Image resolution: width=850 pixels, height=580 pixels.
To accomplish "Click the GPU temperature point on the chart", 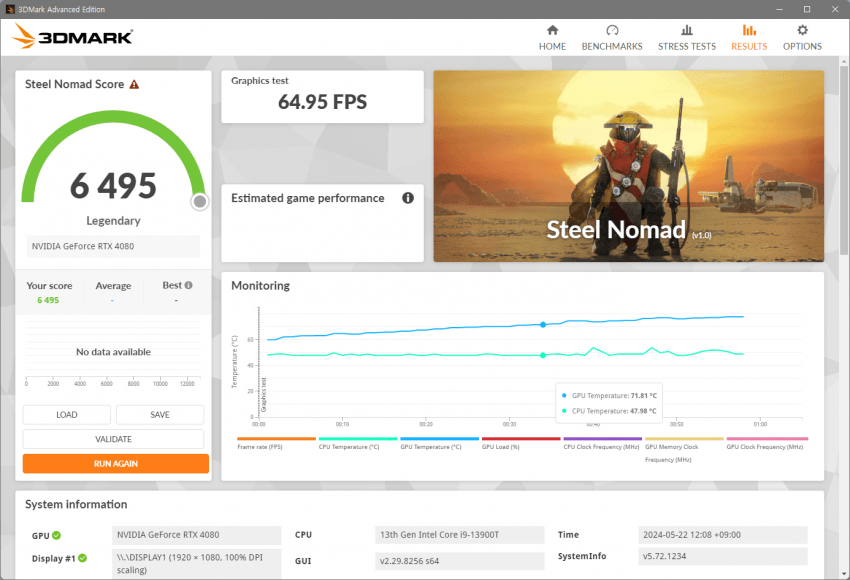I will click(543, 325).
